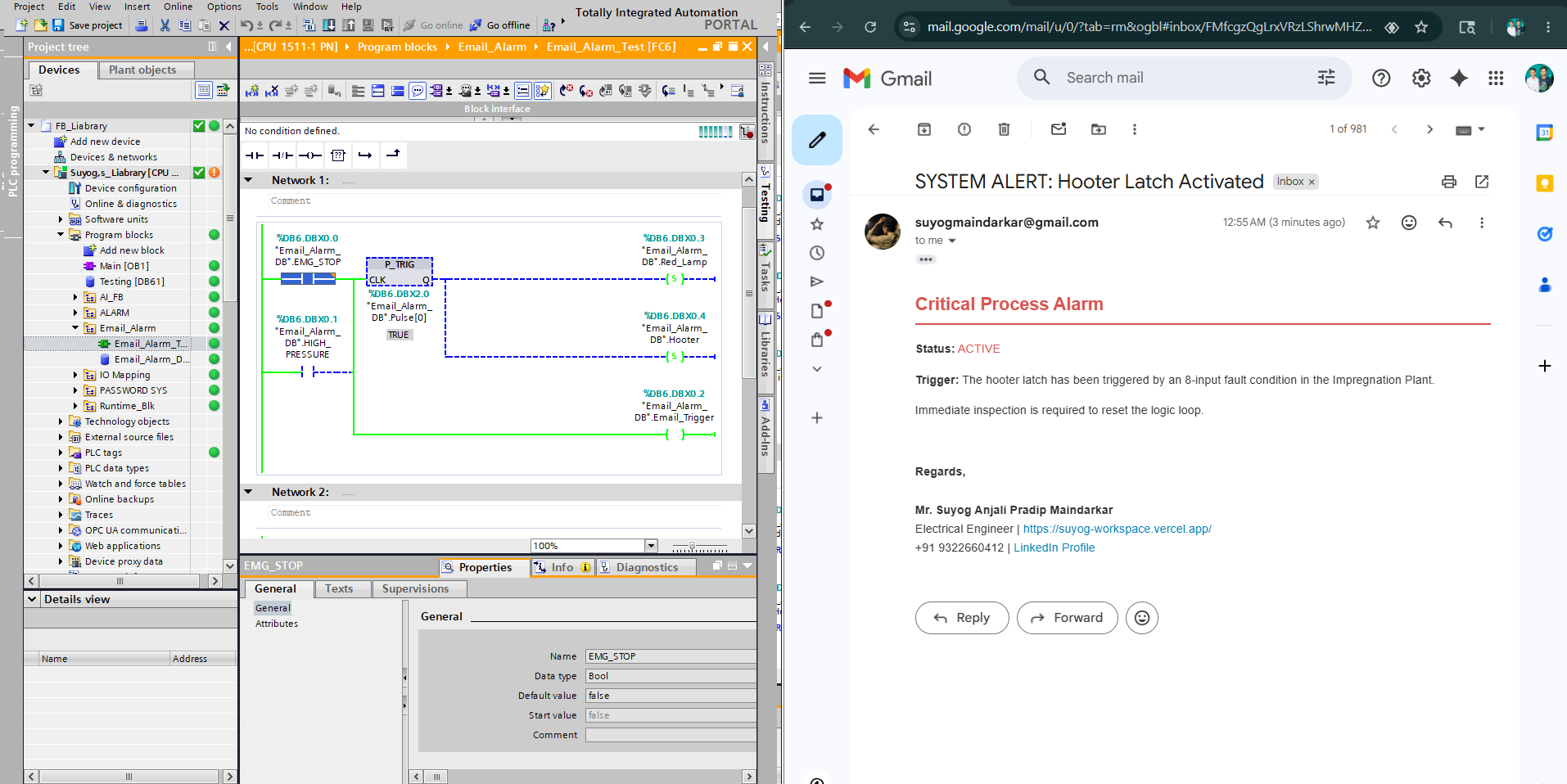Open Google Calendar side panel
Viewport: 1567px width, 784px height.
[1545, 133]
